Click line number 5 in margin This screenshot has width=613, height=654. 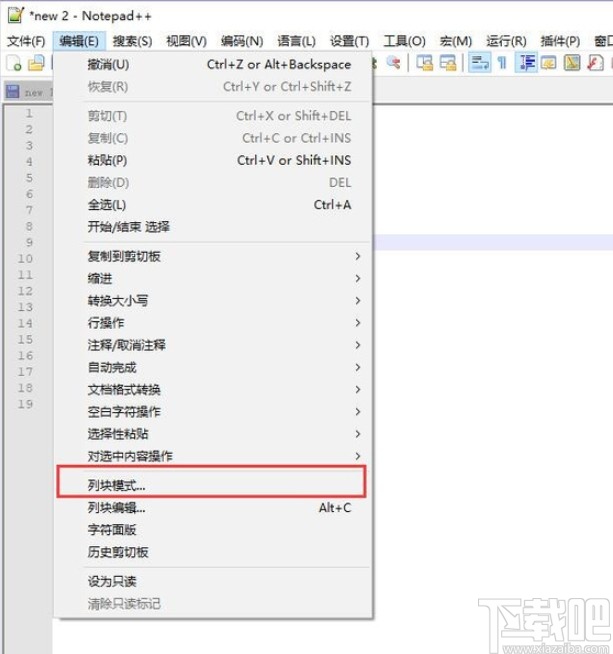click(x=29, y=178)
